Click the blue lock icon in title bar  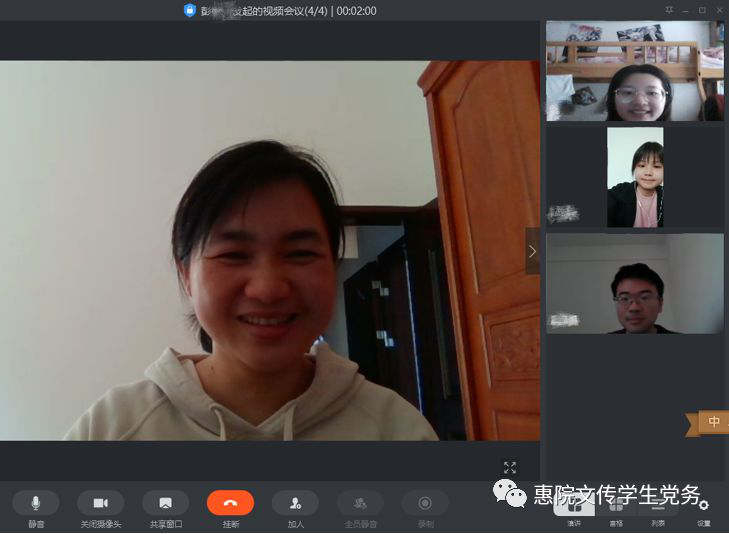coord(190,10)
